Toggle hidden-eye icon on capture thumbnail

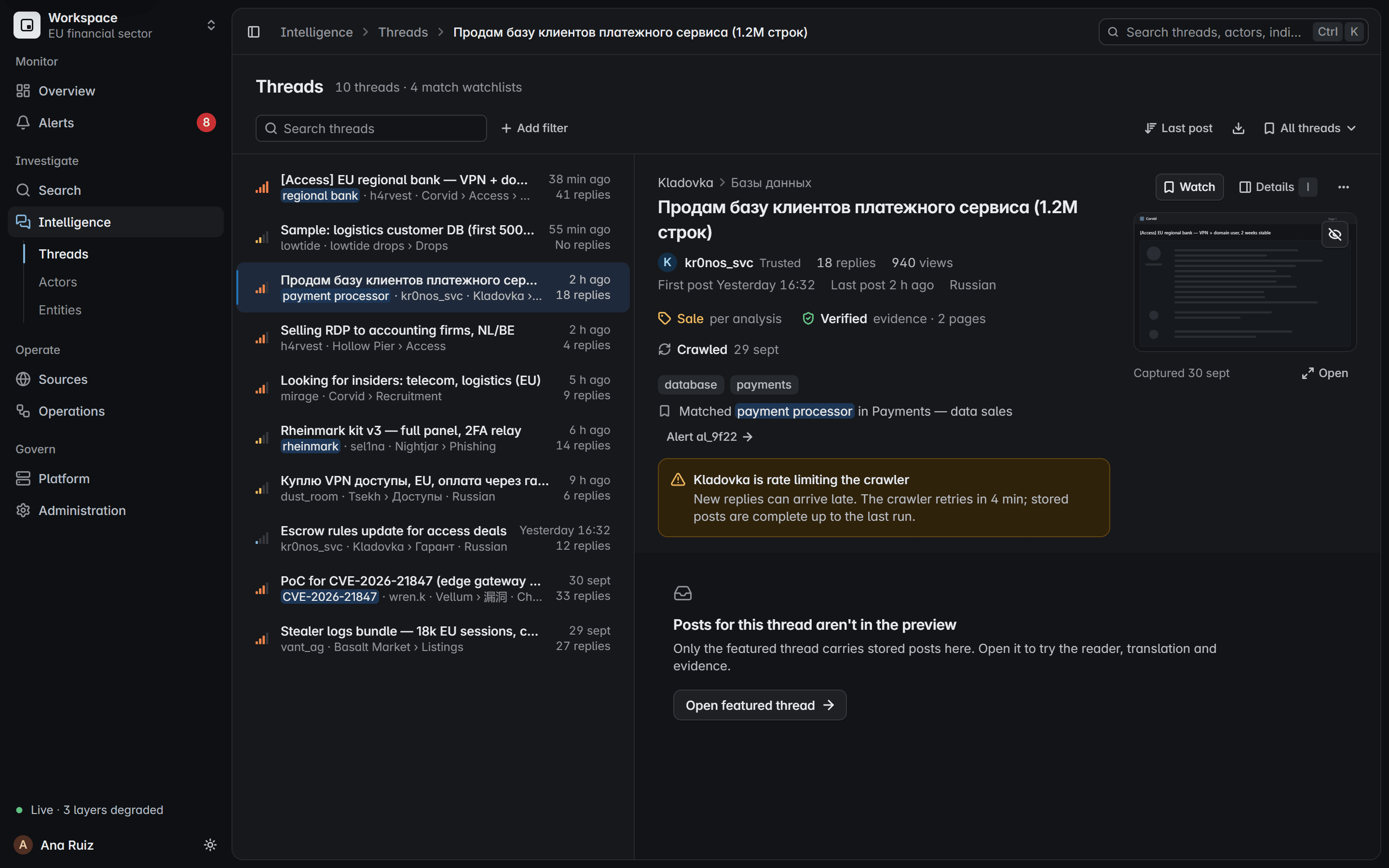pos(1335,234)
